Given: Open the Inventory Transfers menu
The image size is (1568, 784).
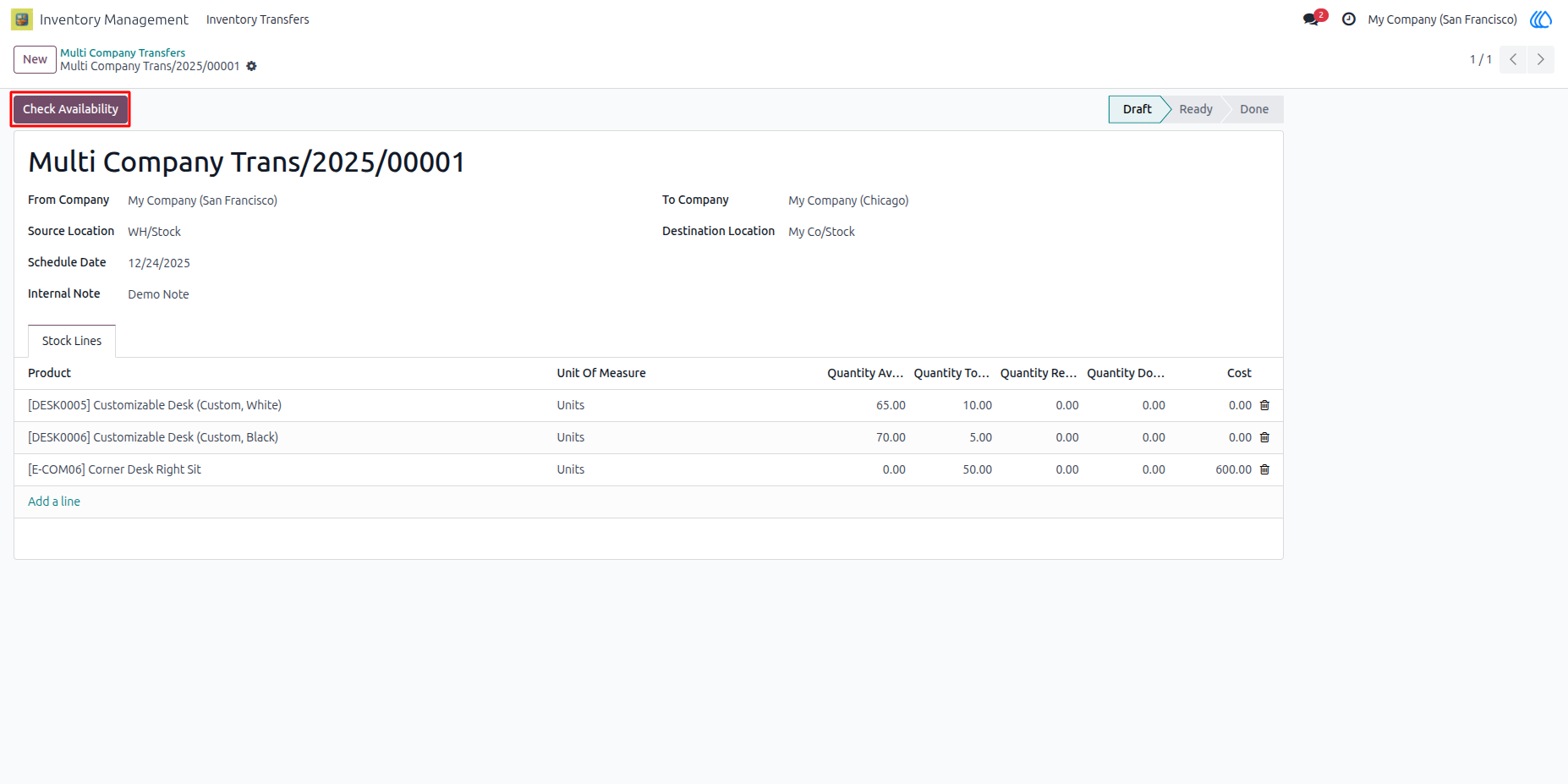Looking at the screenshot, I should pyautogui.click(x=258, y=19).
